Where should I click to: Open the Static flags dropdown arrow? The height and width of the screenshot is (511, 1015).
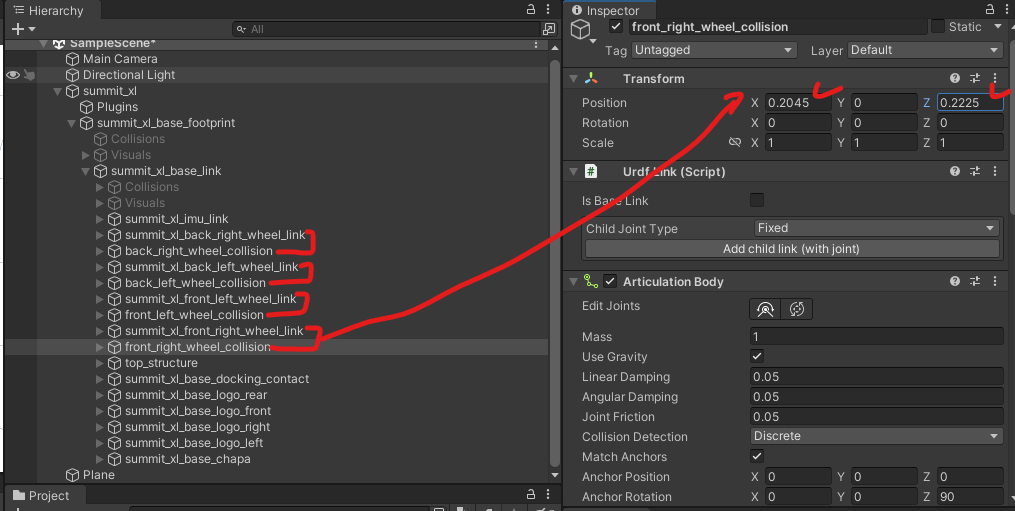coord(998,27)
